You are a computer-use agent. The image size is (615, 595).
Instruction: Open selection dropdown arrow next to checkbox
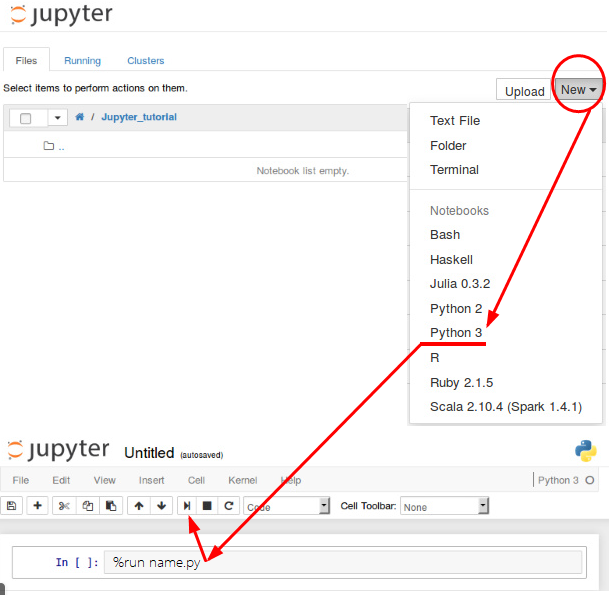pos(58,118)
